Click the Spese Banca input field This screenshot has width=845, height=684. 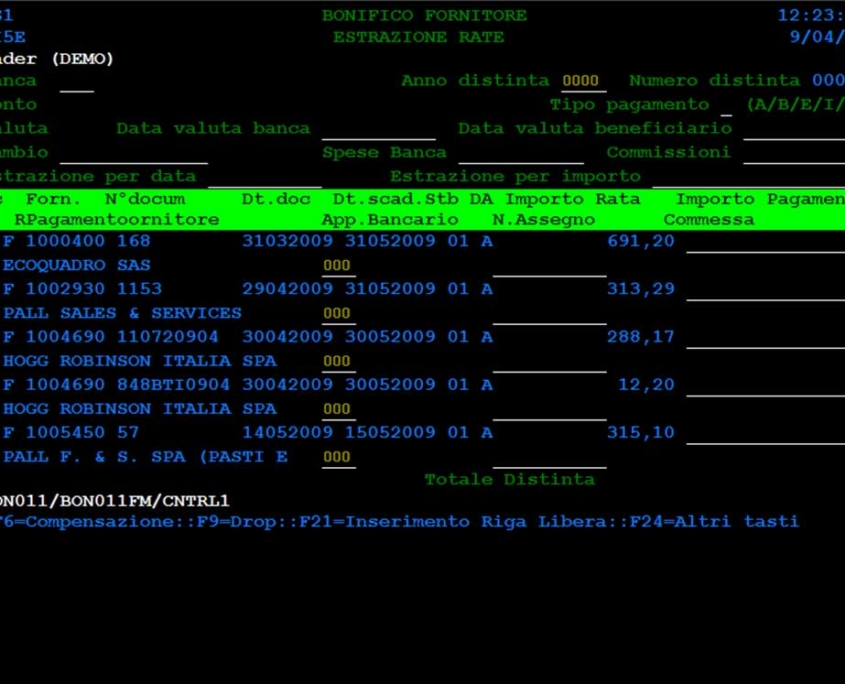pos(521,153)
